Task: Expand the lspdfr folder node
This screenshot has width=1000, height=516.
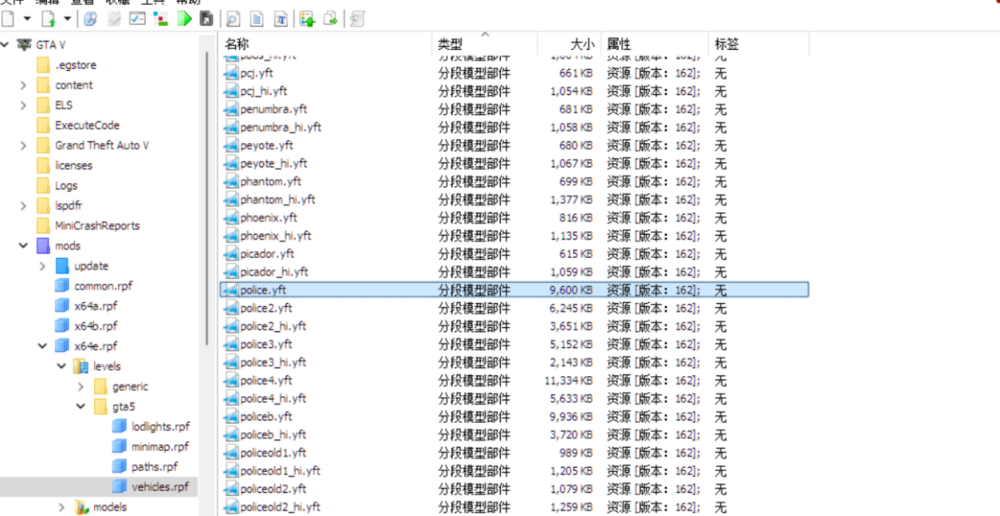Action: click(24, 205)
